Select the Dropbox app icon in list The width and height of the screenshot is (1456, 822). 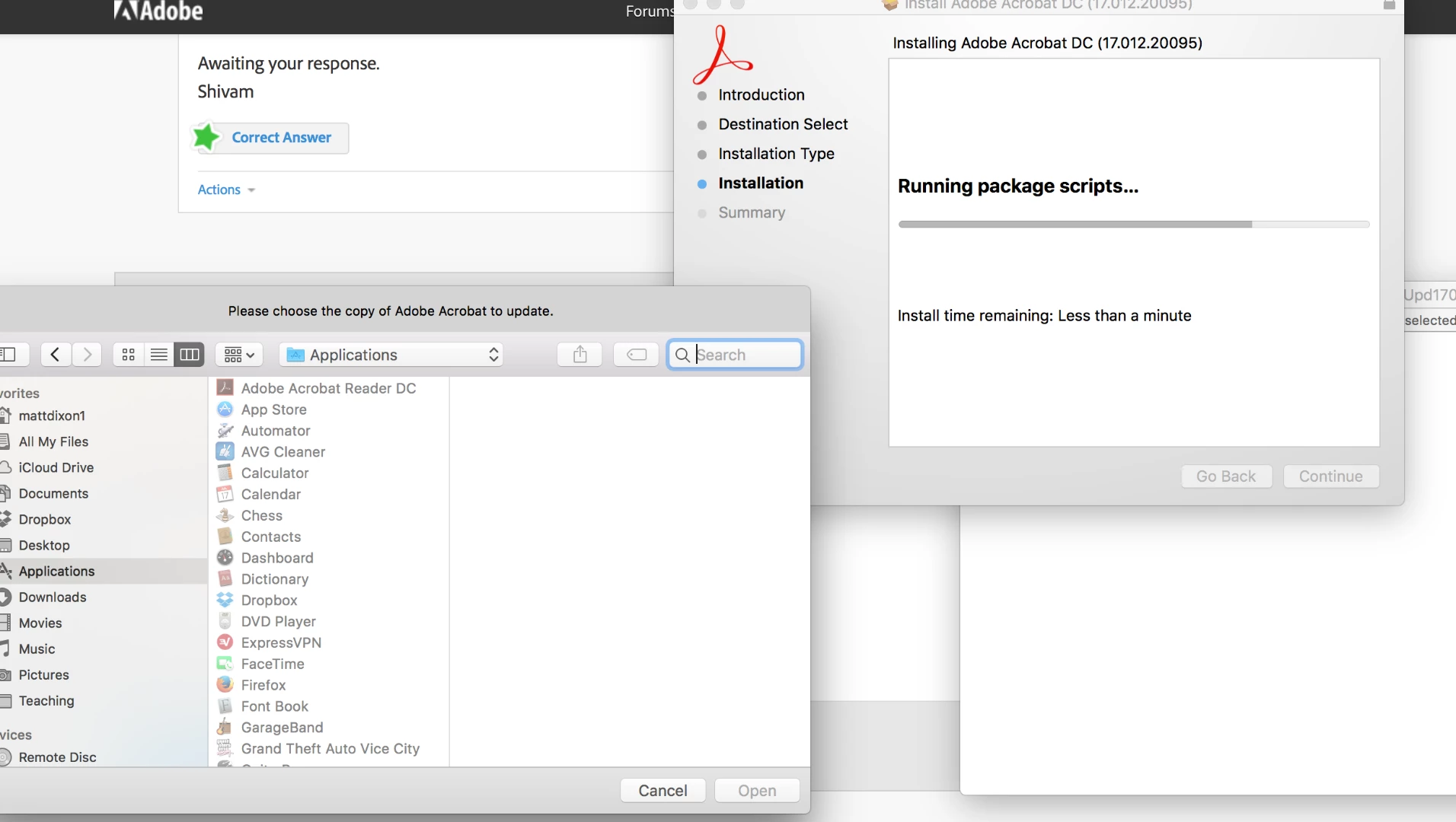pyautogui.click(x=225, y=601)
